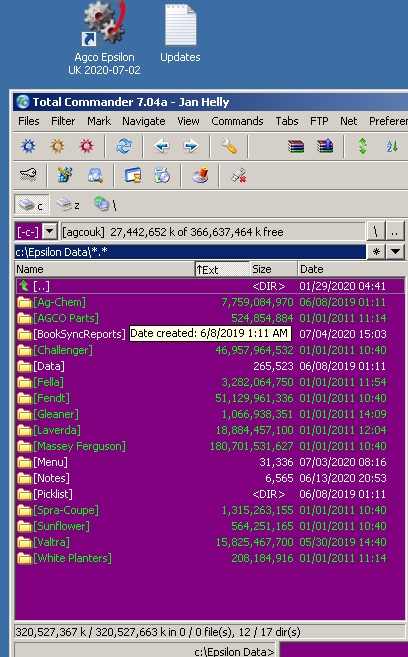
Task: Select the [Challenger] folder
Action: click(x=210, y=350)
